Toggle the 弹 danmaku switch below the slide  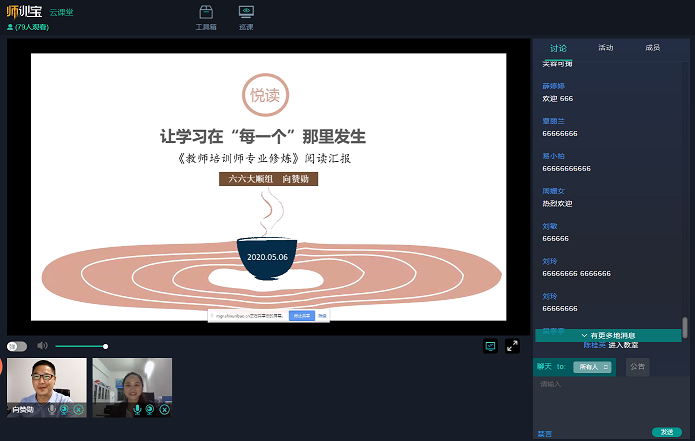click(x=16, y=346)
